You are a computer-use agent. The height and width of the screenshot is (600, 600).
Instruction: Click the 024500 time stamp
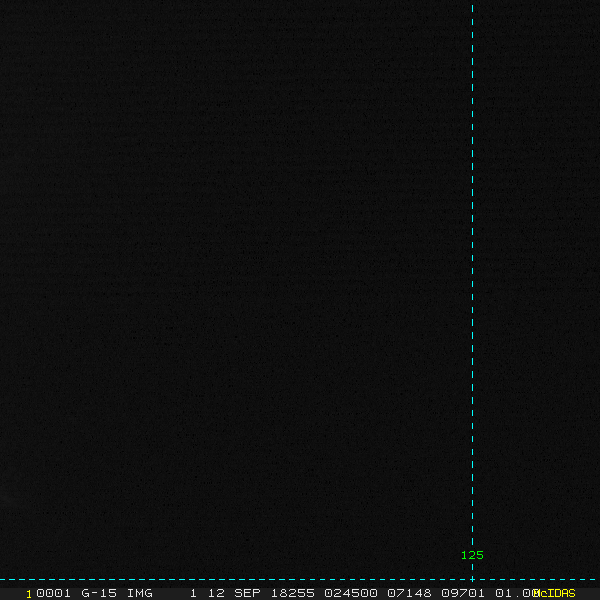[x=350, y=593]
